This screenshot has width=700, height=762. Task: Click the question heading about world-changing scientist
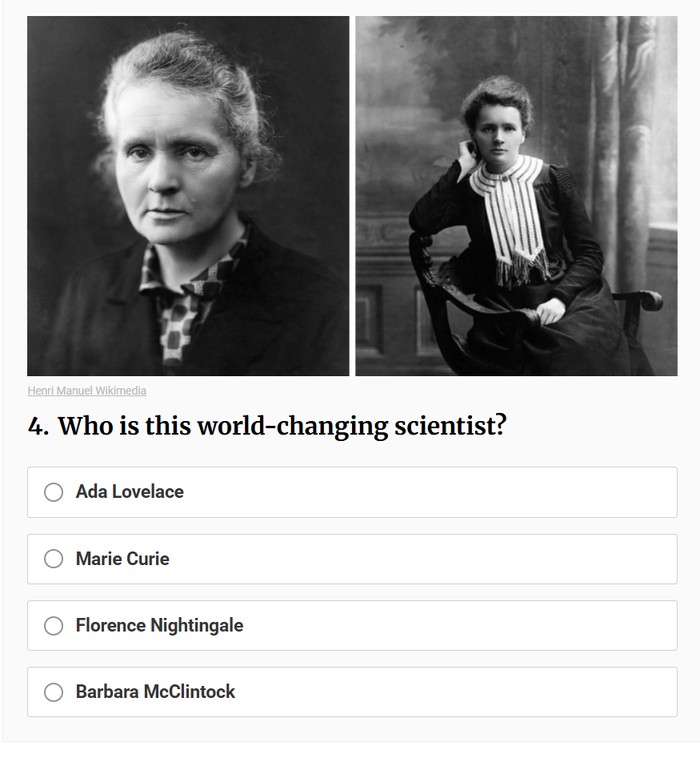click(267, 426)
